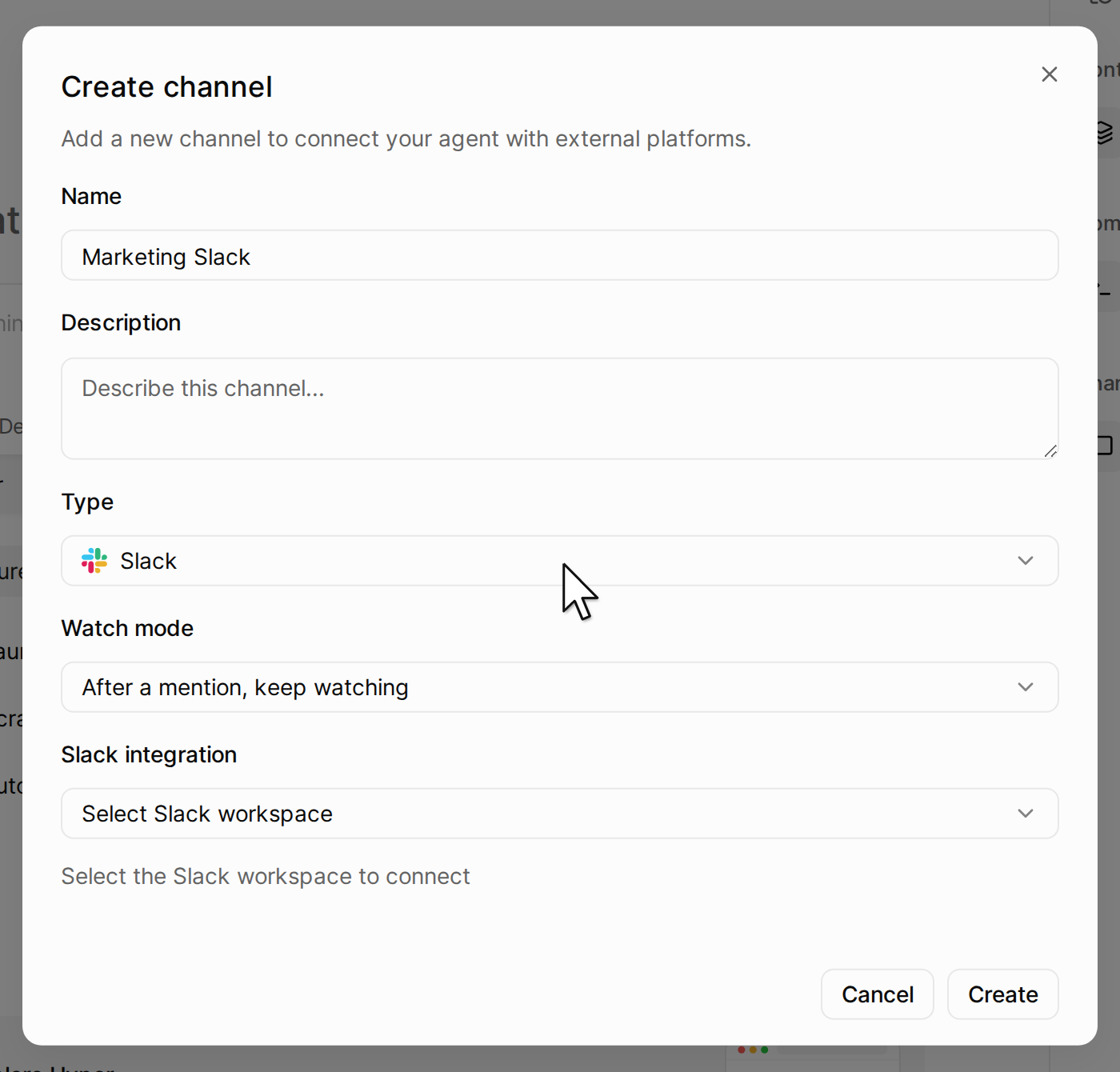Click the description textarea resize handle

tap(1050, 451)
